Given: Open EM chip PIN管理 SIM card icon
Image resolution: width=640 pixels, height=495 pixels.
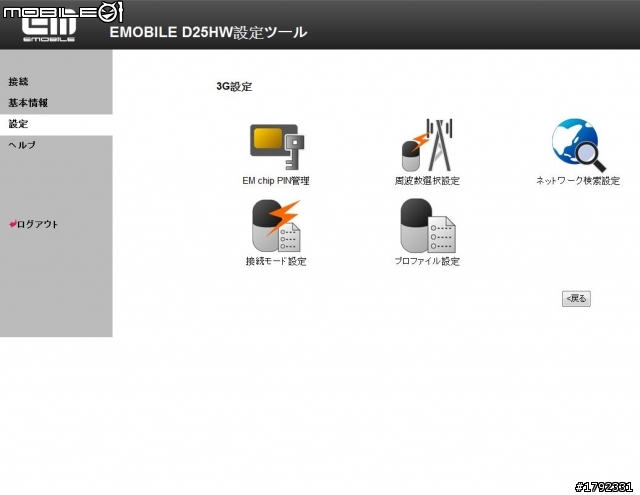Looking at the screenshot, I should pos(277,147).
